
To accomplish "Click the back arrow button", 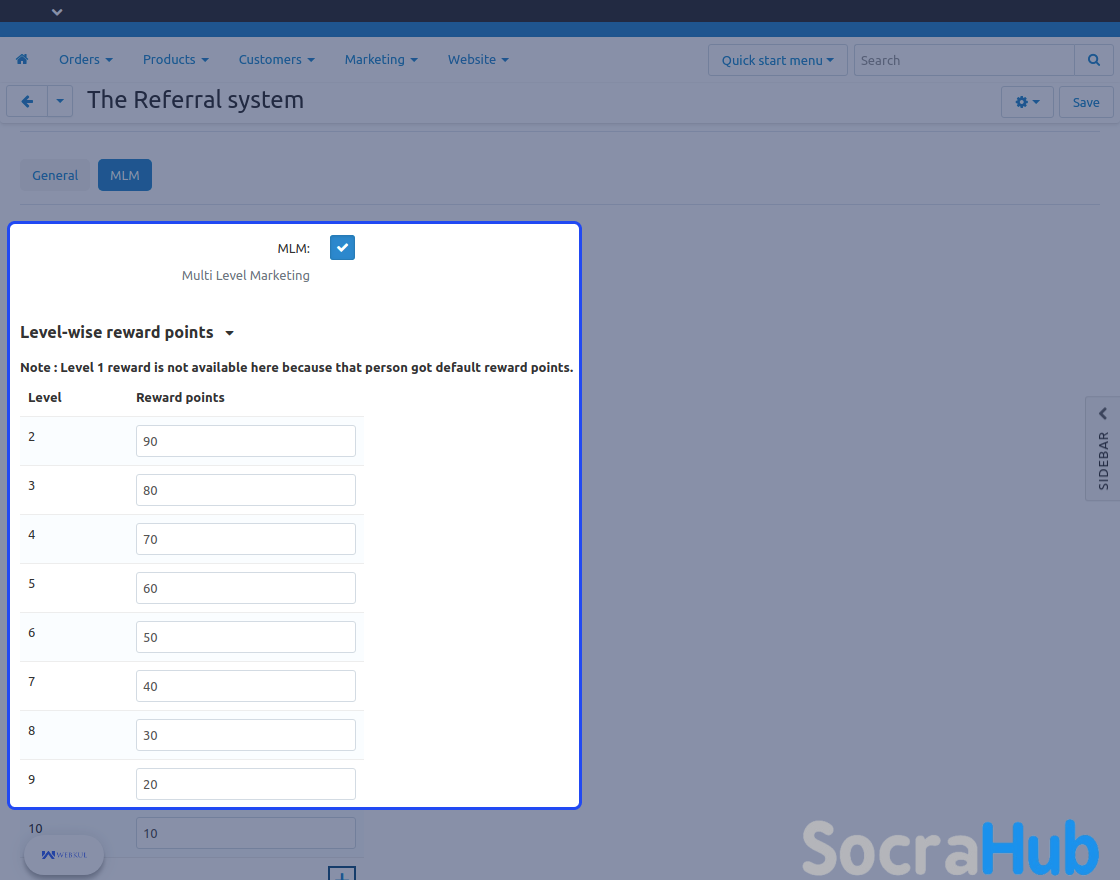I will click(27, 101).
